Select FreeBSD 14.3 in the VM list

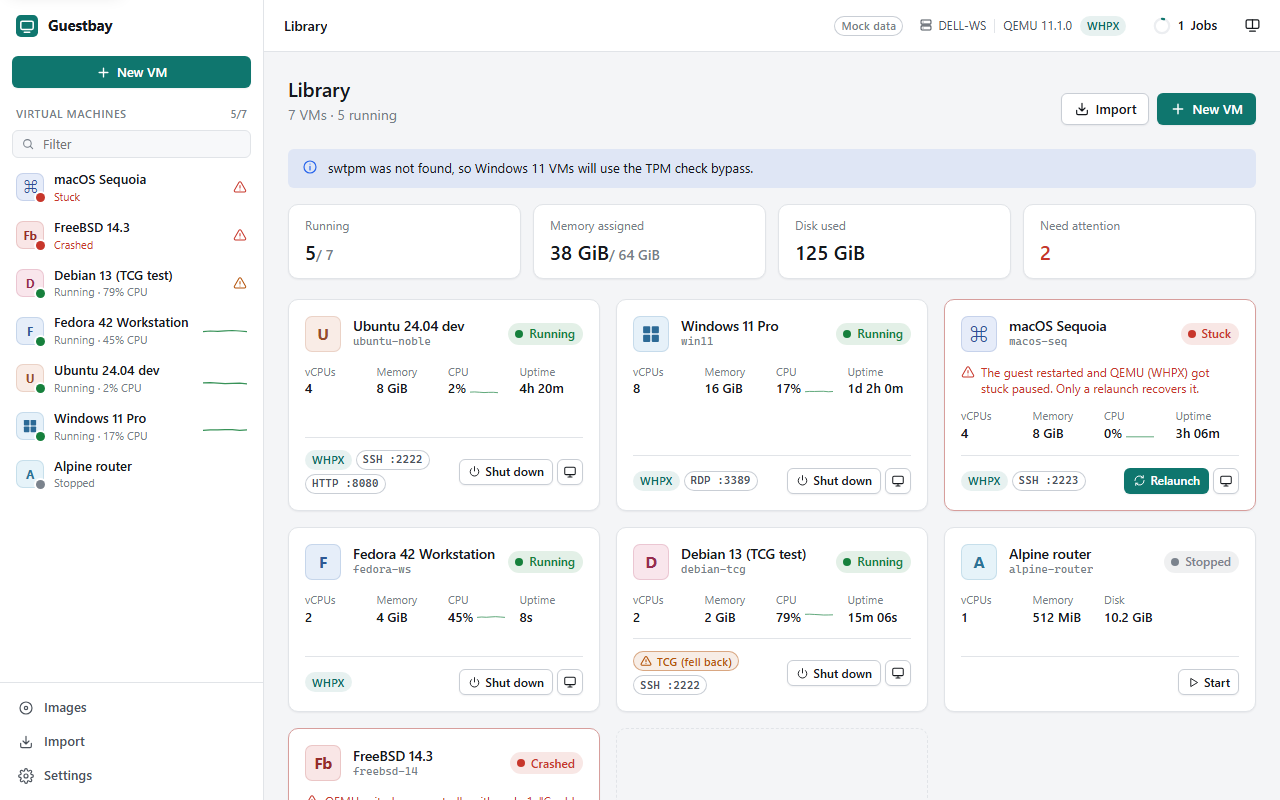tap(131, 235)
